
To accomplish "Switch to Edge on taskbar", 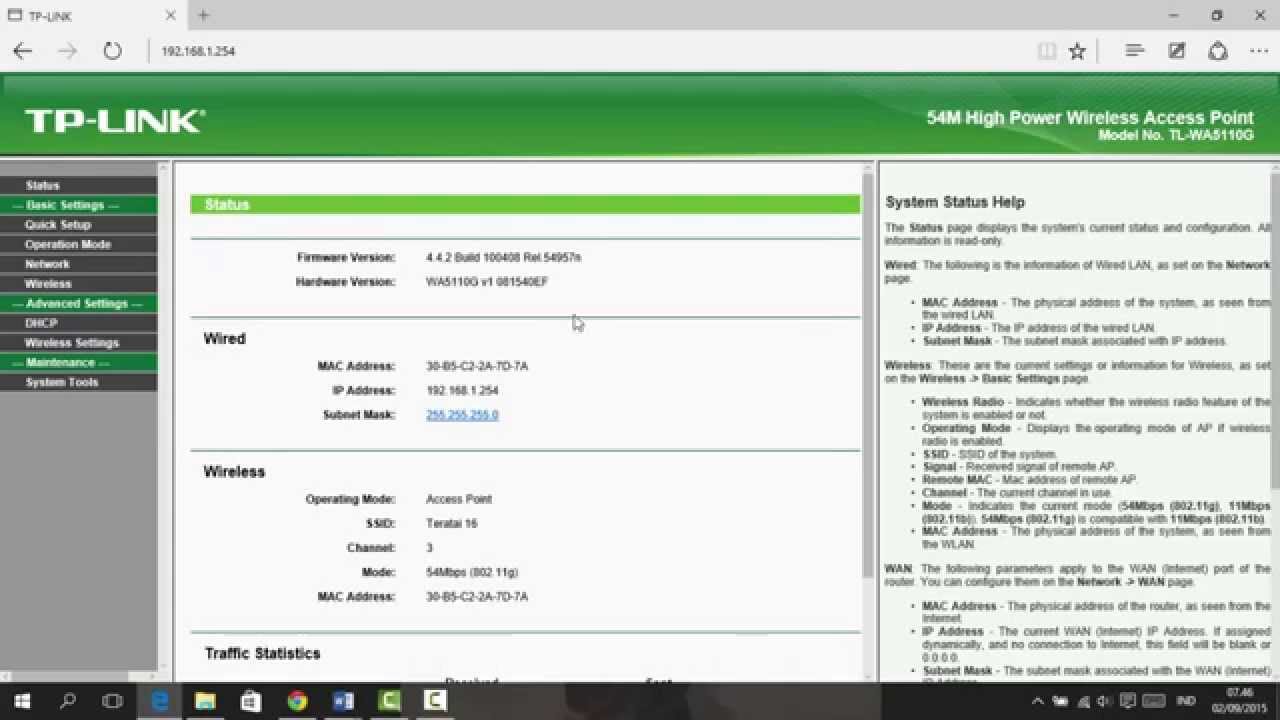I will 159,701.
